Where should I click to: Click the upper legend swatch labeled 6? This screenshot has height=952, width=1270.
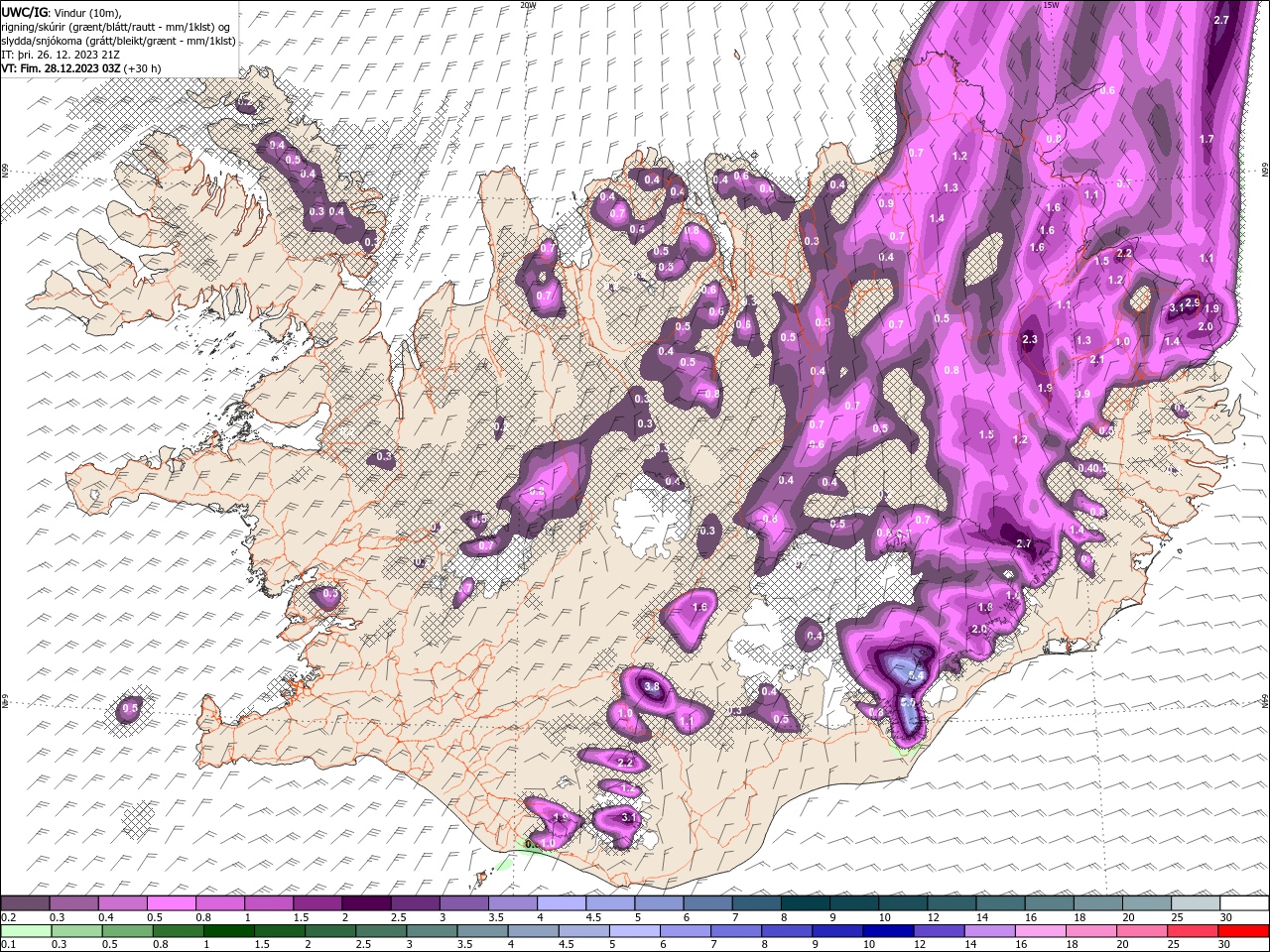click(x=707, y=902)
